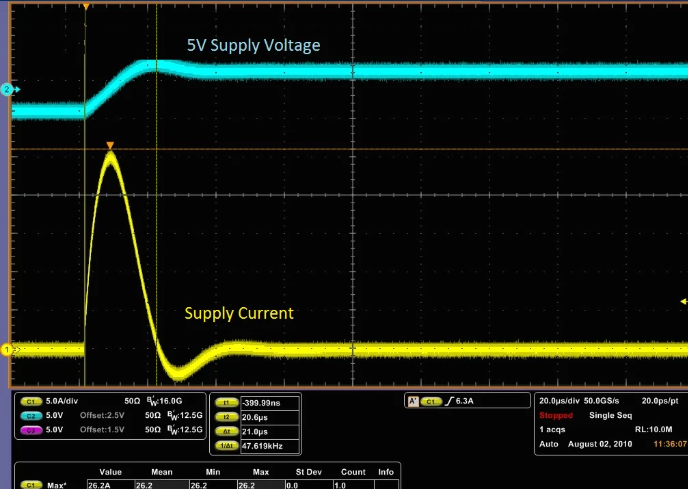Select the channel 1 ground reference marker
This screenshot has height=489, width=688.
7,349
